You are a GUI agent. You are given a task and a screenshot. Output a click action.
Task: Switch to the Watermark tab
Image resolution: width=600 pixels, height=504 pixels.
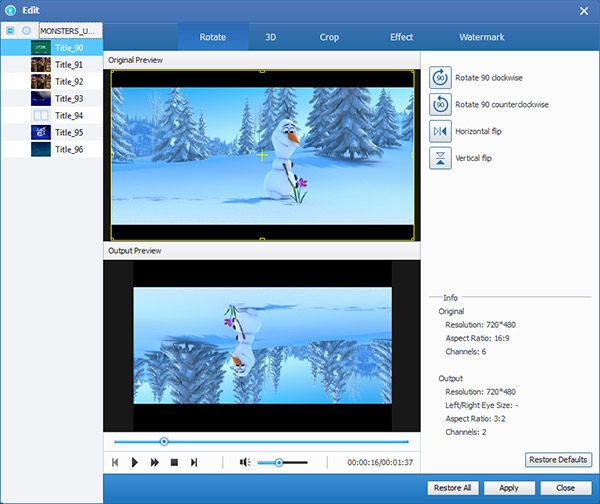pyautogui.click(x=482, y=37)
